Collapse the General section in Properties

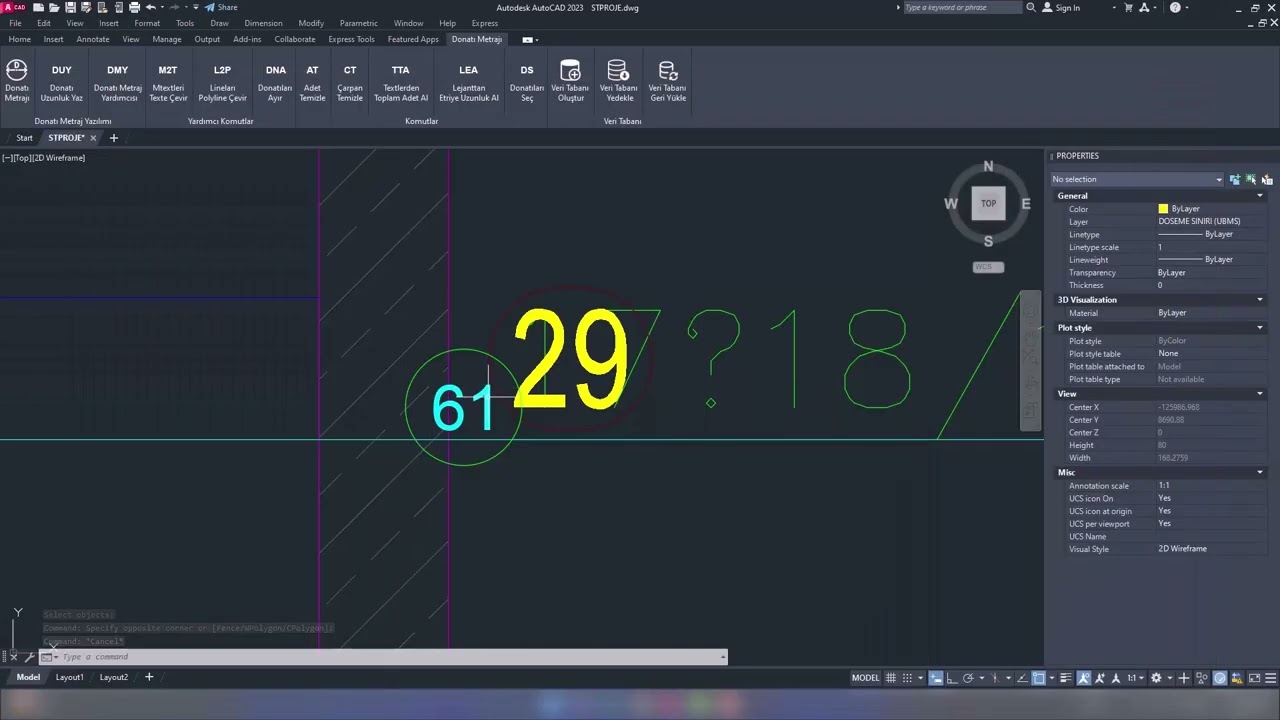coord(1260,196)
